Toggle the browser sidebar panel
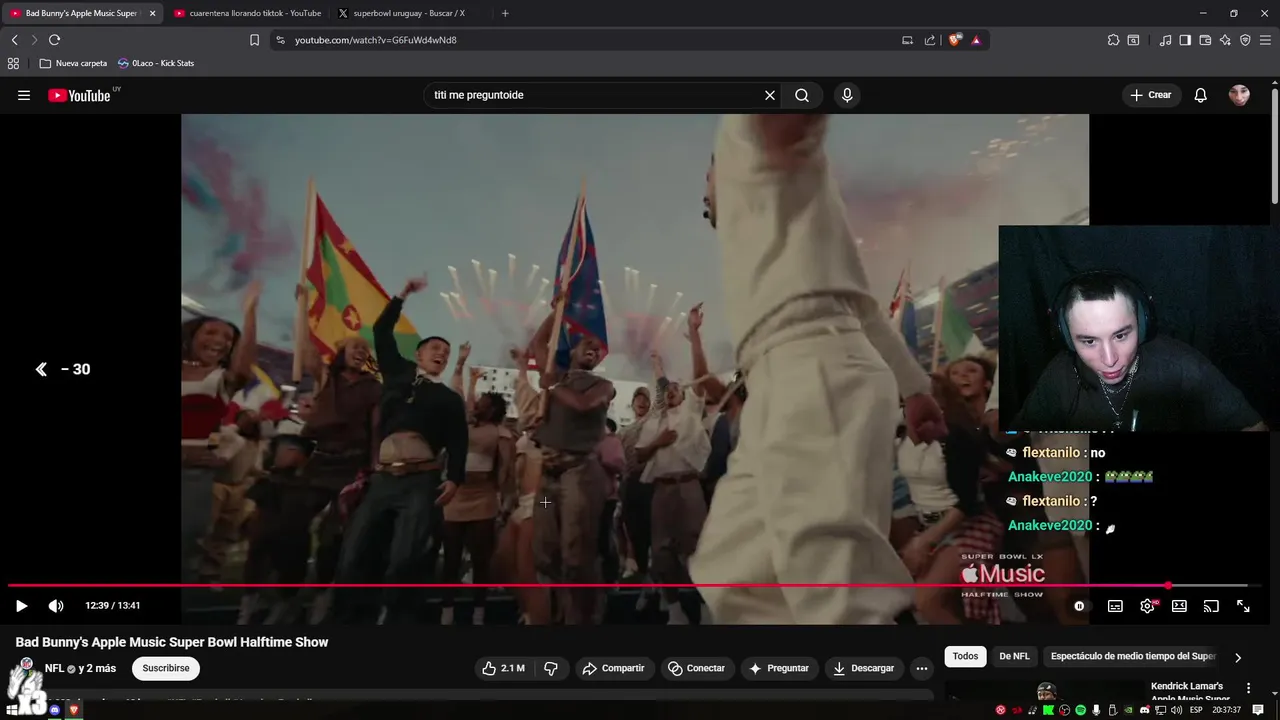This screenshot has height=720, width=1280. click(x=1185, y=40)
